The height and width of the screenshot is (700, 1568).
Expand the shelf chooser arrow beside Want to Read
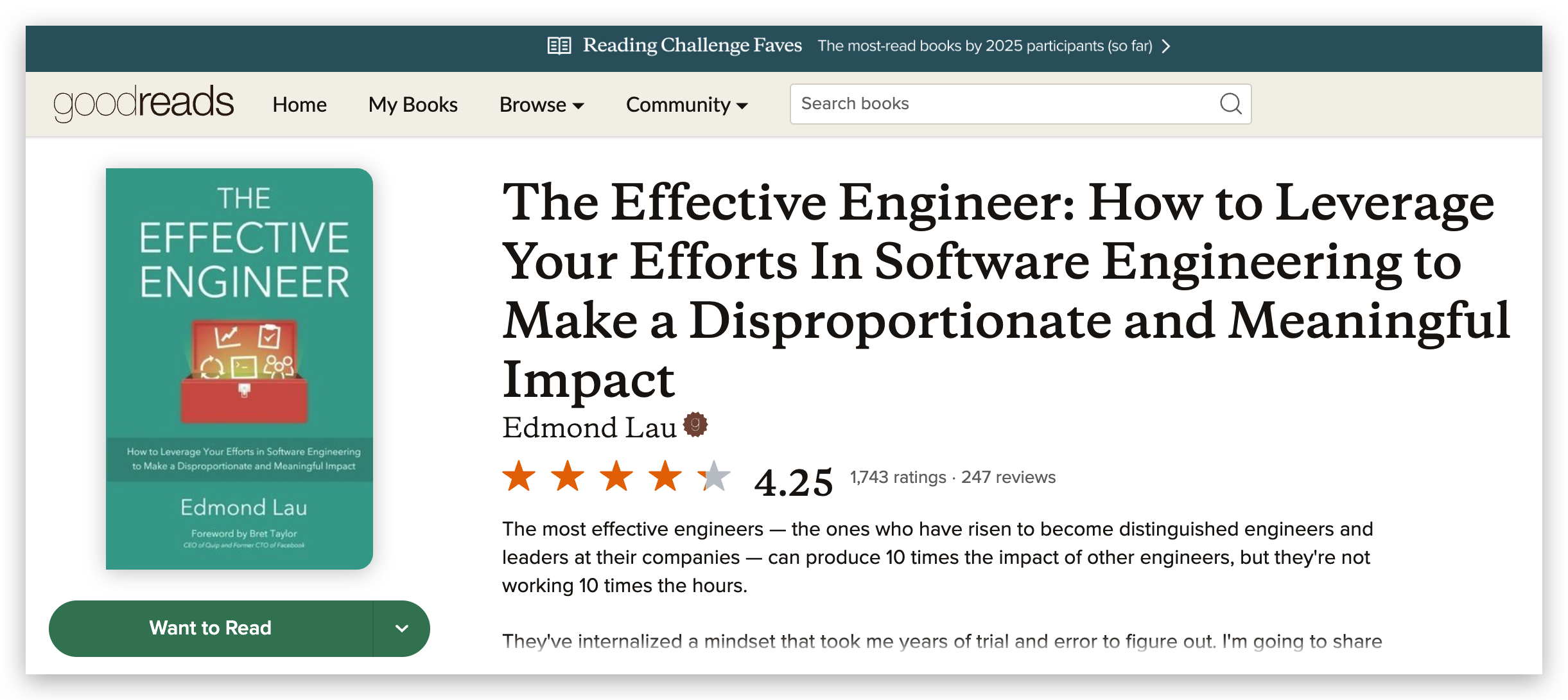click(x=402, y=628)
